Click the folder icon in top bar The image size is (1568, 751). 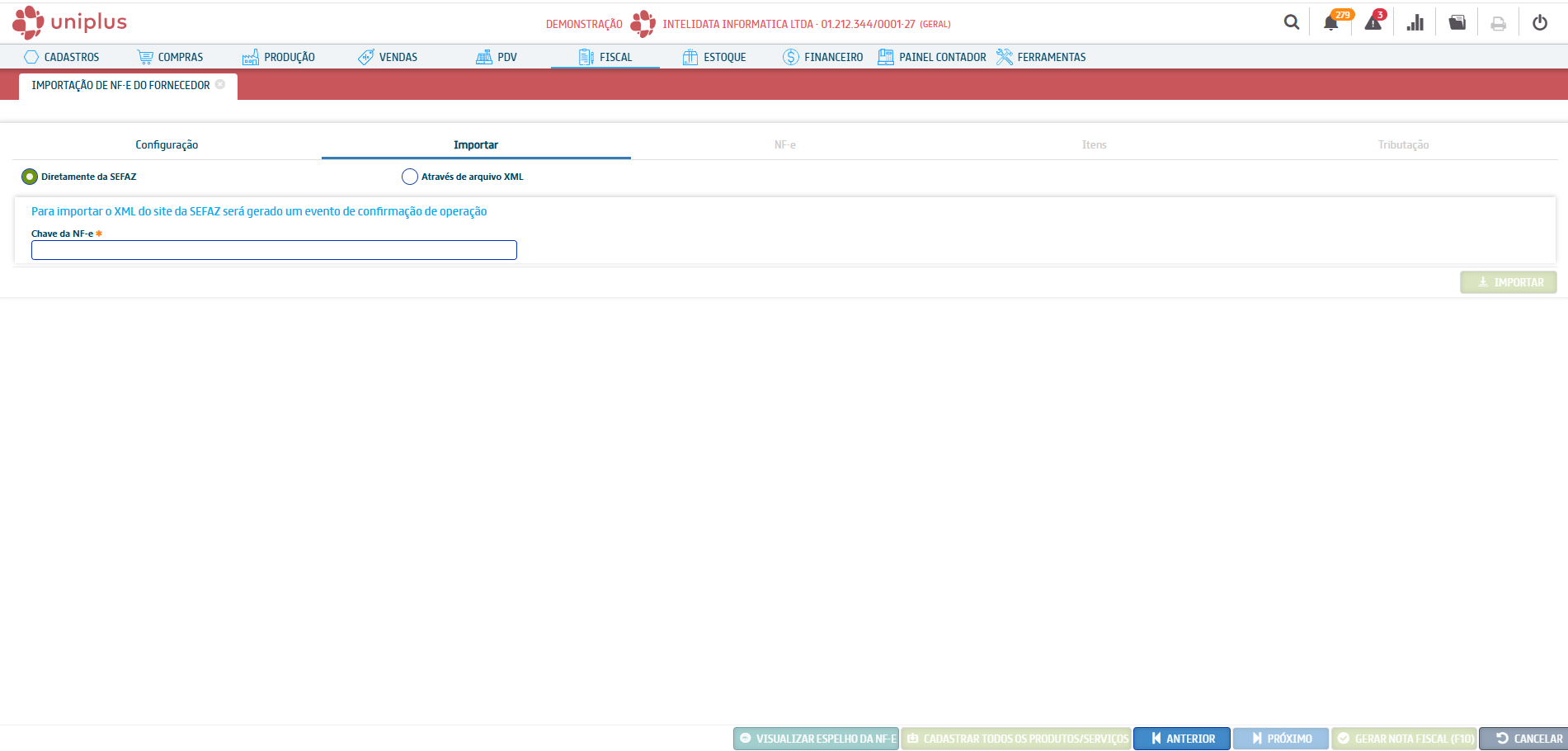(1457, 23)
